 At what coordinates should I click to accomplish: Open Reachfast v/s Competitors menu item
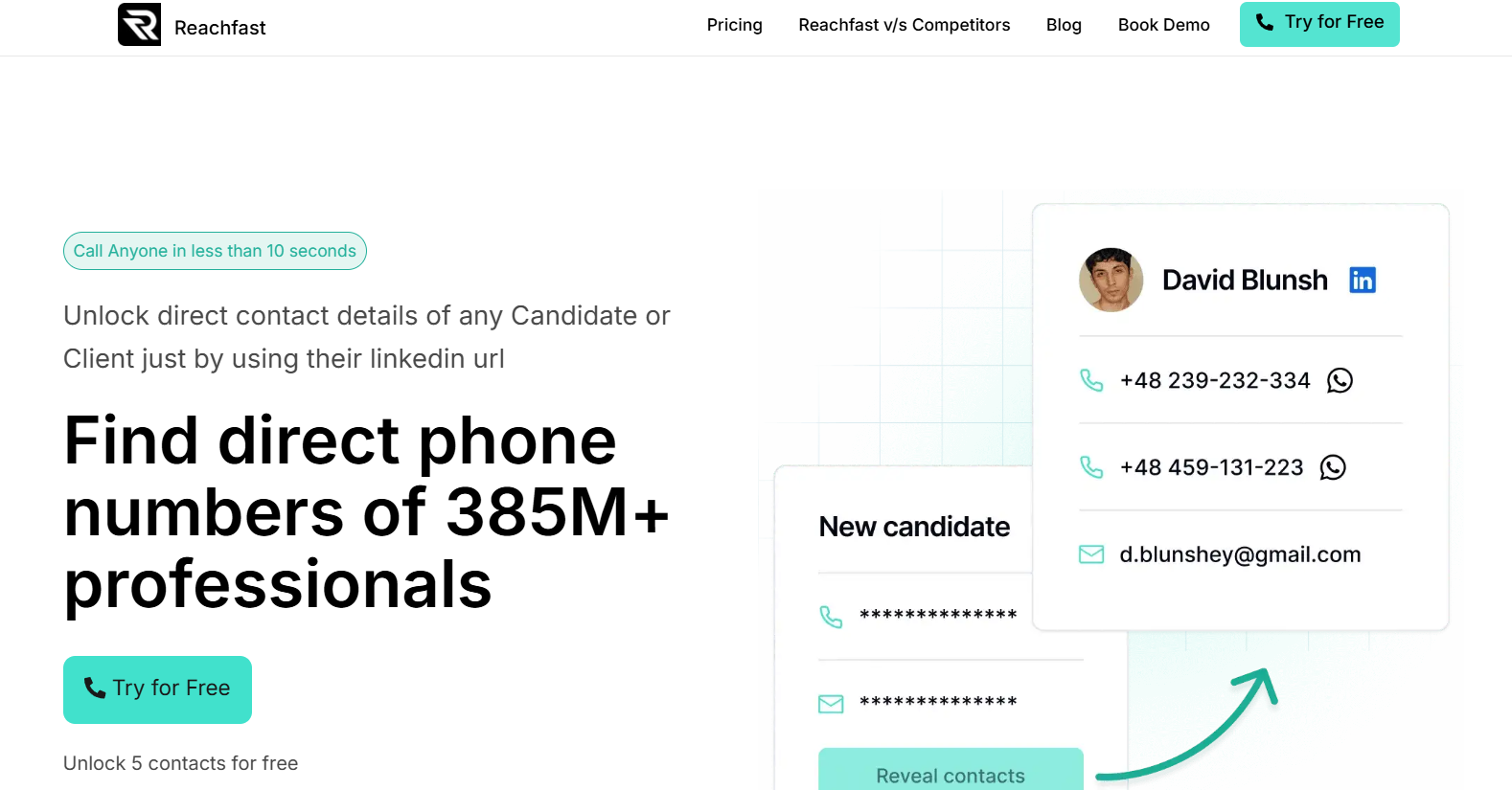pyautogui.click(x=904, y=25)
